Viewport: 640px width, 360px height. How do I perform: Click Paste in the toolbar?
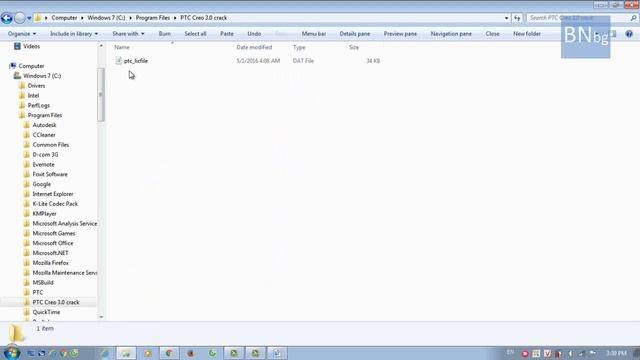tap(227, 34)
